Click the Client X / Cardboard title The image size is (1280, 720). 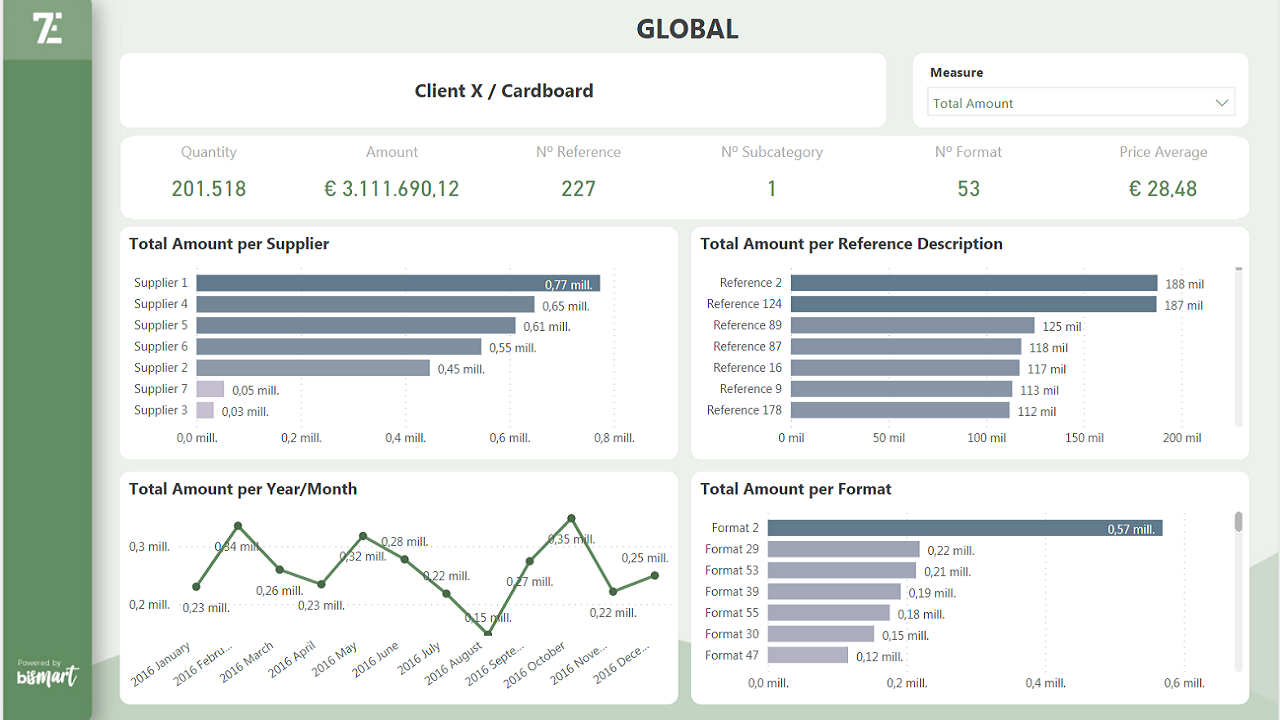(x=504, y=91)
